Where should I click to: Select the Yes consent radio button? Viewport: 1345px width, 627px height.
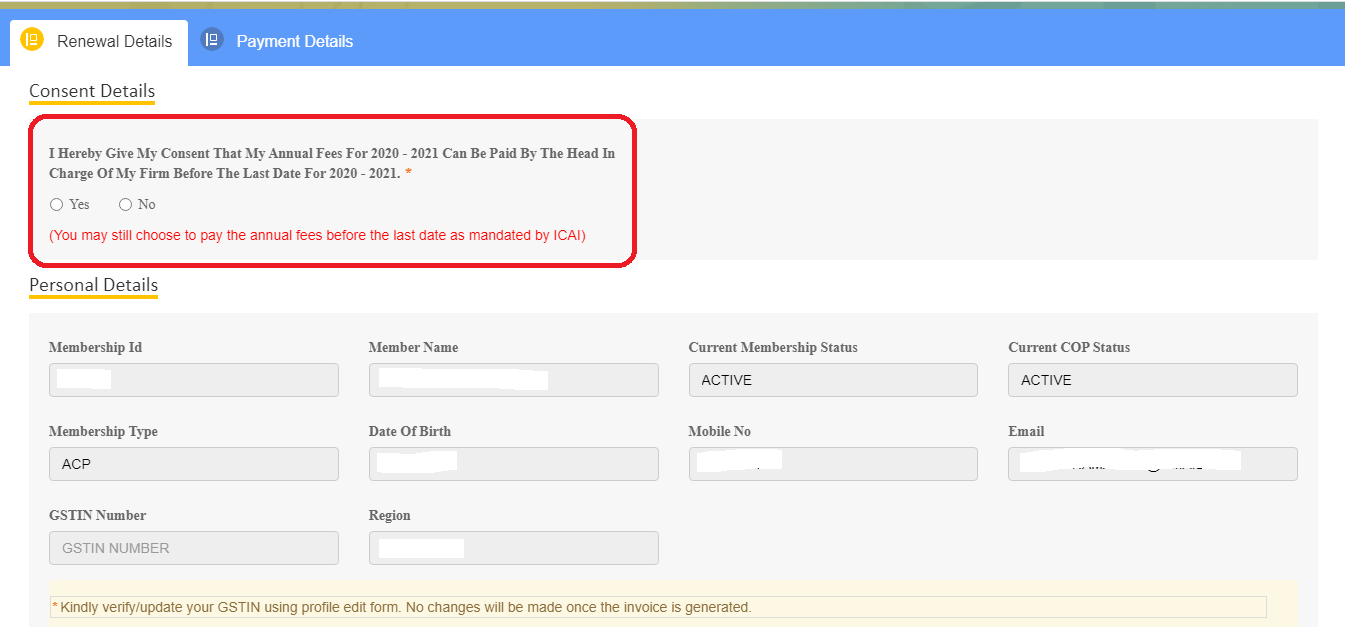tap(57, 205)
